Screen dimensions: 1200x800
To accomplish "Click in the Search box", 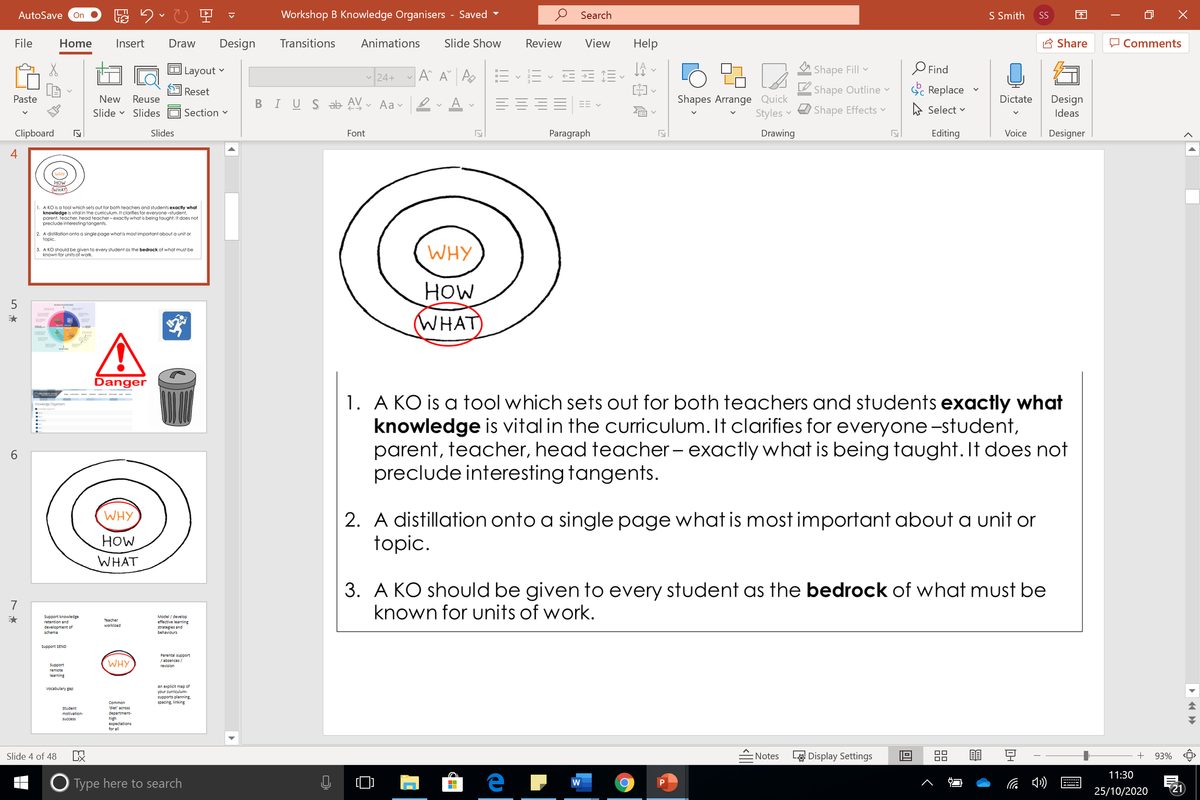I will (698, 15).
